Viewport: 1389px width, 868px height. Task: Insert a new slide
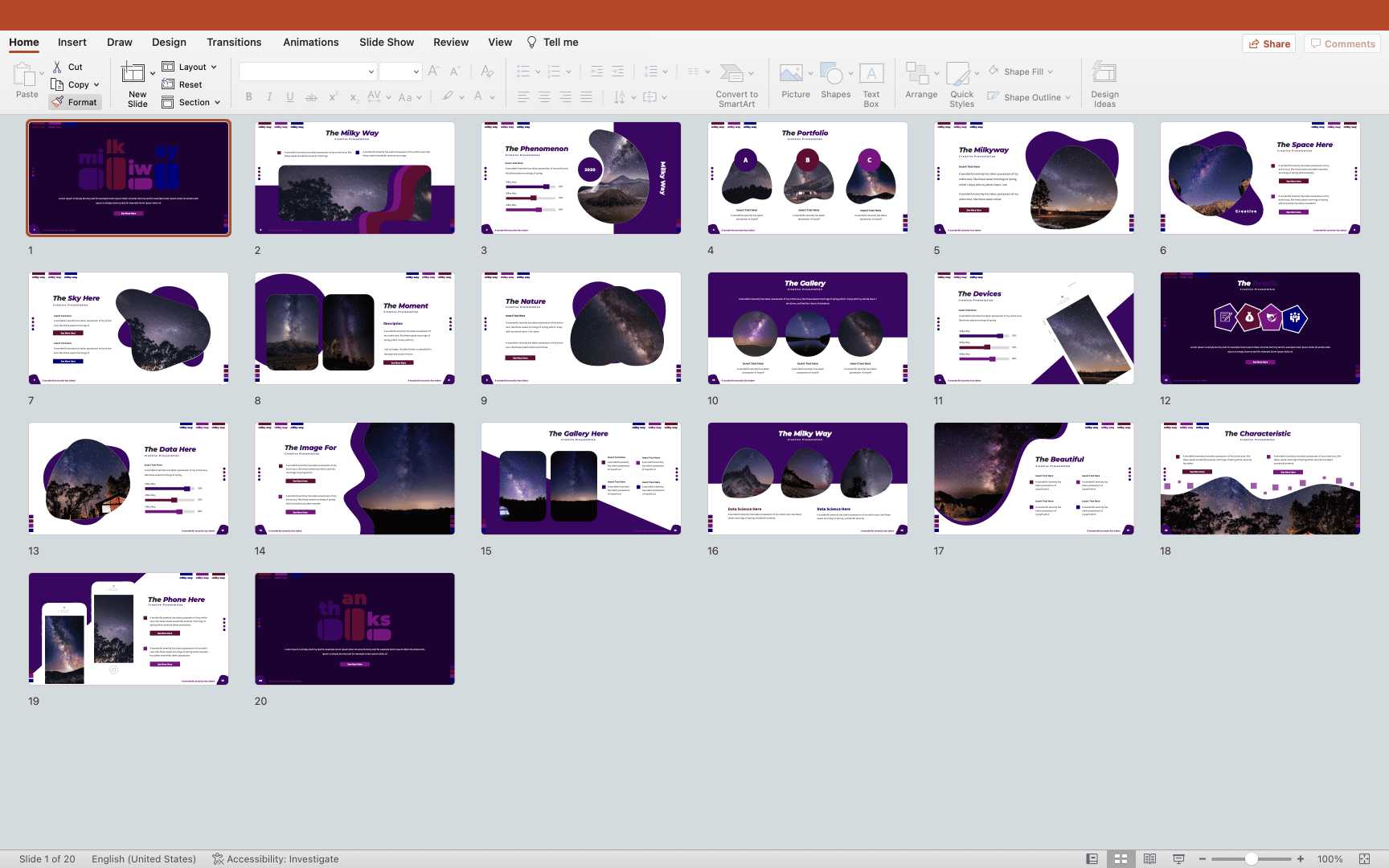tap(133, 76)
